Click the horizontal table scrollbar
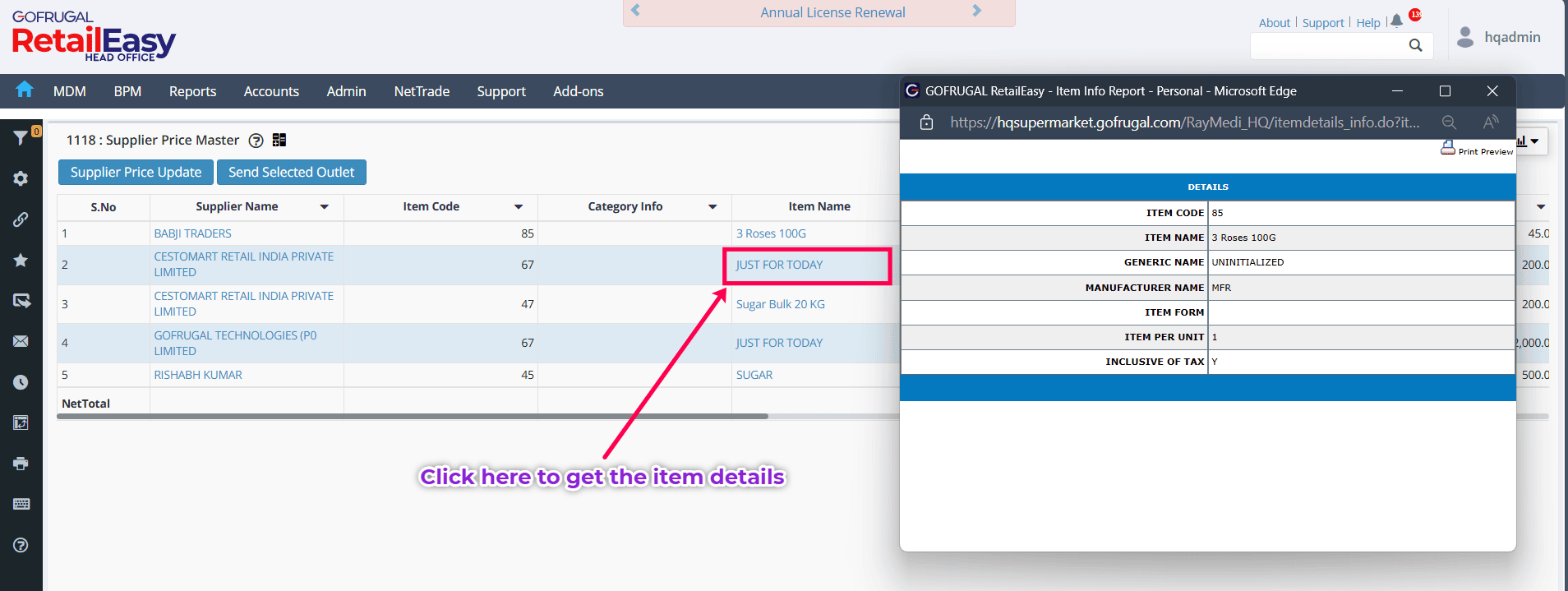Image resolution: width=1568 pixels, height=591 pixels. click(x=413, y=417)
